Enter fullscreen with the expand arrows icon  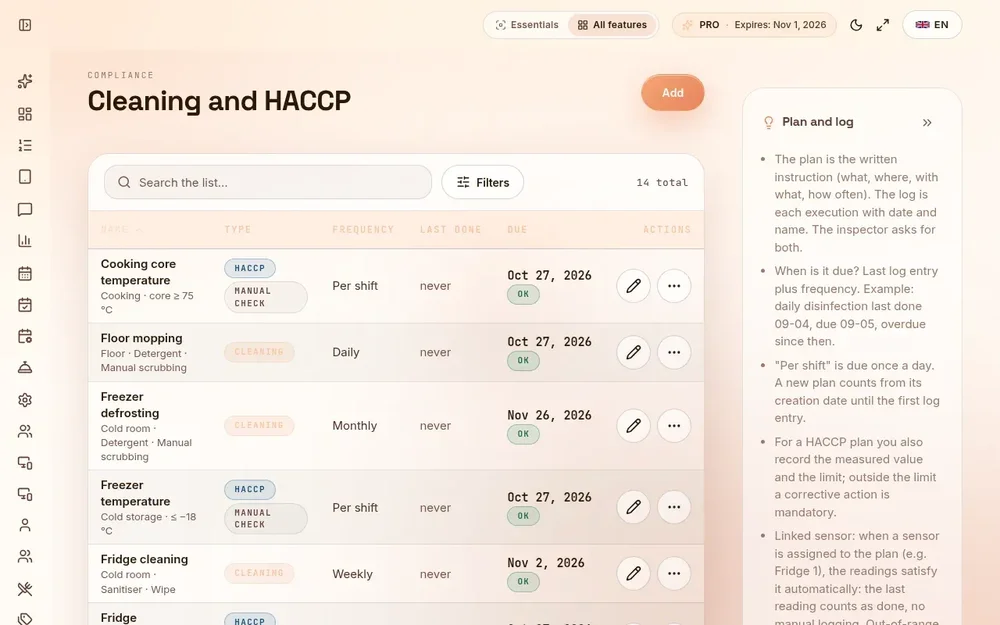pyautogui.click(x=883, y=25)
